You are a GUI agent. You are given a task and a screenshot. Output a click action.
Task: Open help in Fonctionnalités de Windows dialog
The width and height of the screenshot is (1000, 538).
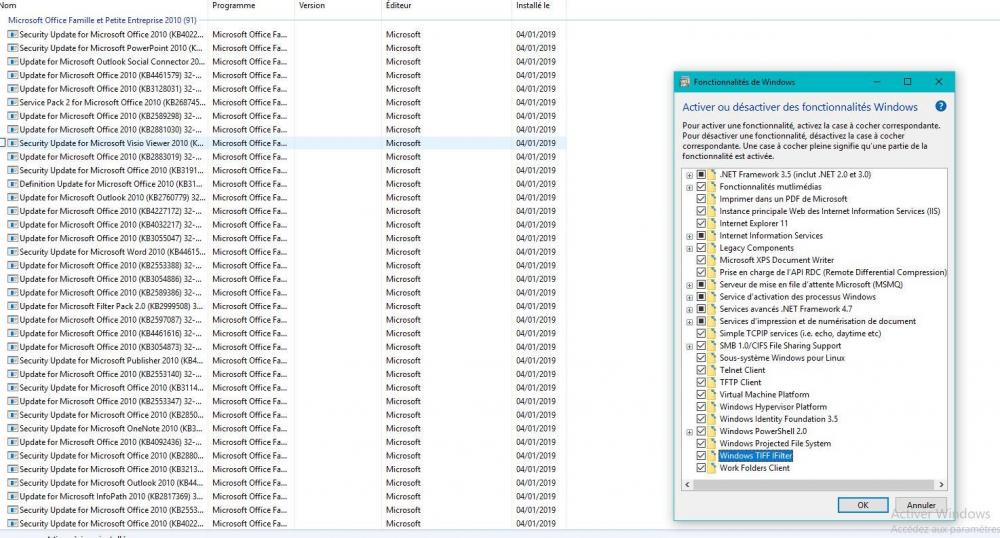tap(940, 106)
